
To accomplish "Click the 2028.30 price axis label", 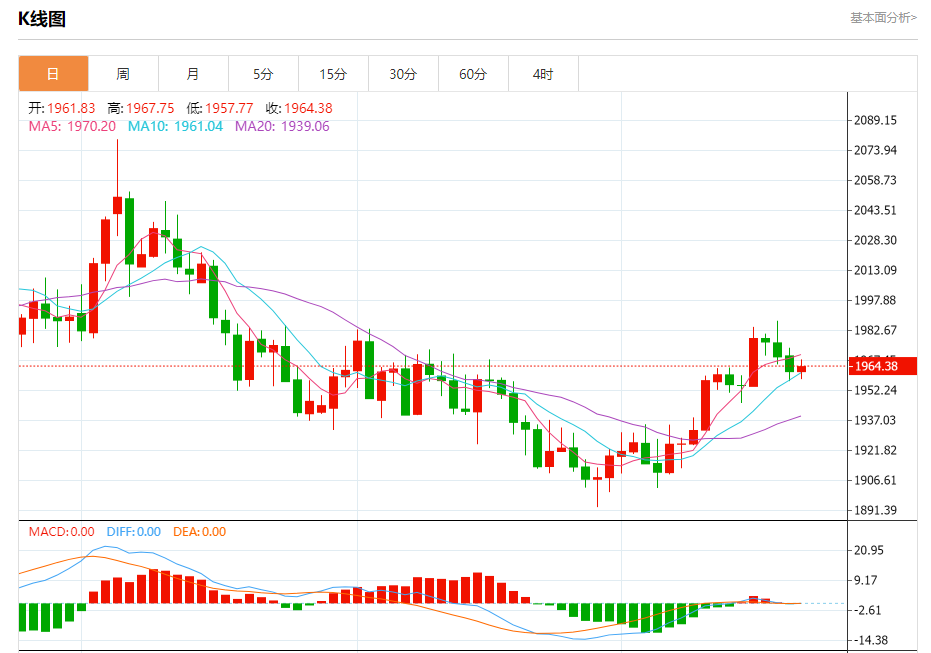I will pyautogui.click(x=875, y=240).
